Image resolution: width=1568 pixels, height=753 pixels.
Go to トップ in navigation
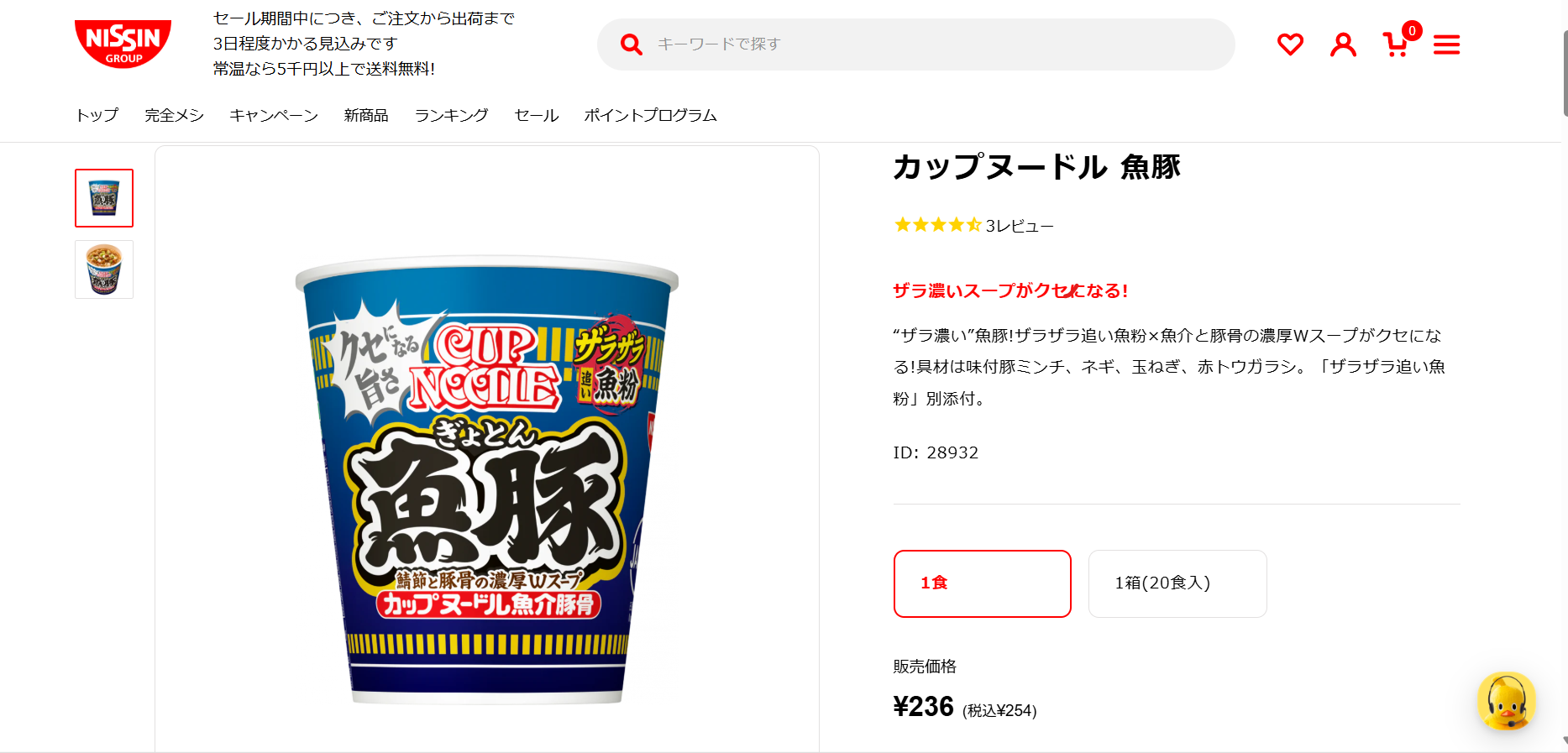(x=97, y=115)
